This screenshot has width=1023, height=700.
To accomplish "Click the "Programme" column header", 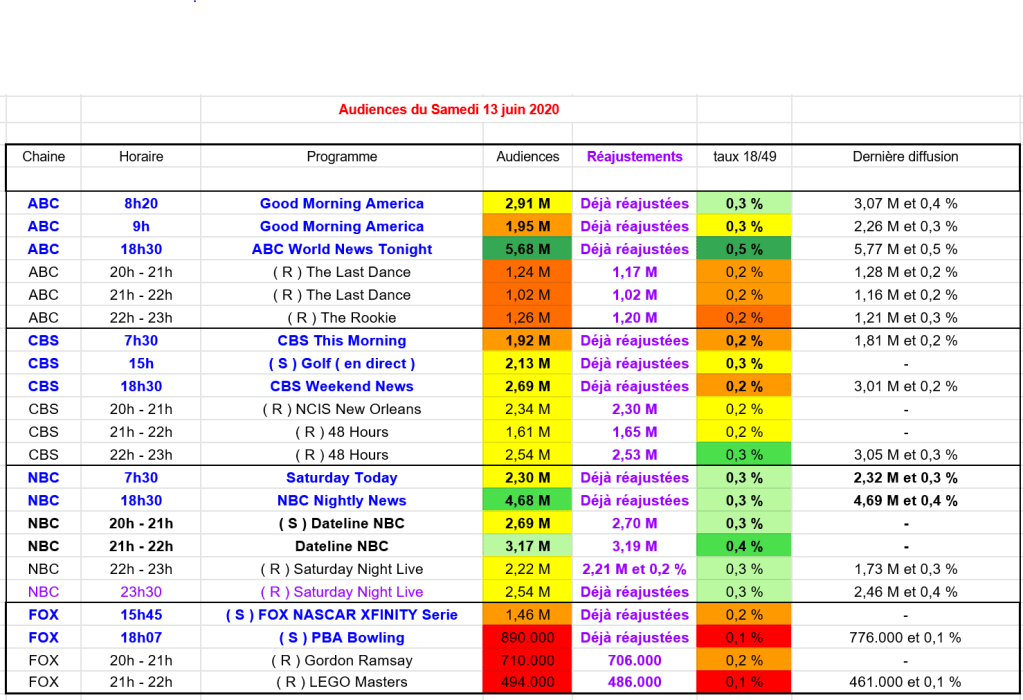I will [342, 156].
